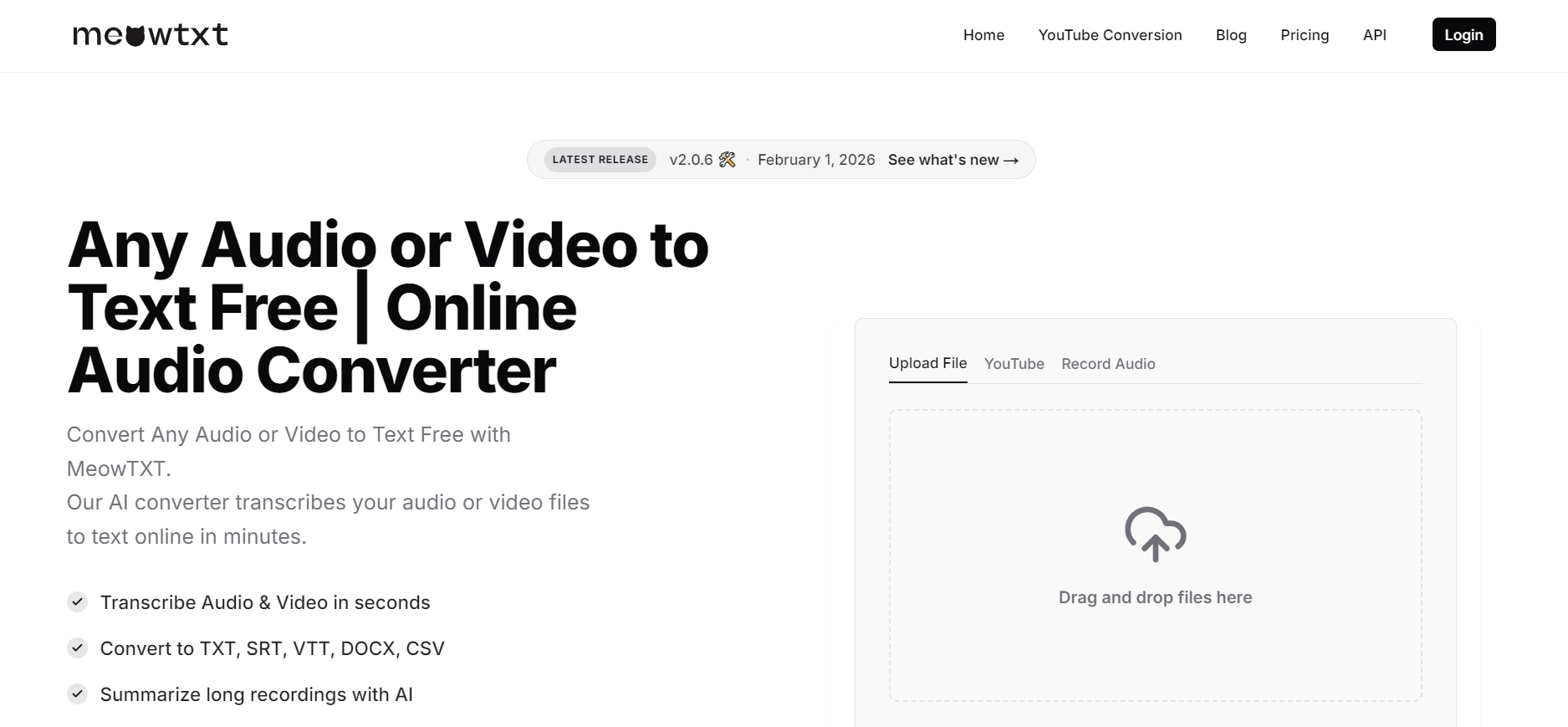This screenshot has height=727, width=1568.
Task: Click the MeowTXT cat logo
Action: coord(151,34)
